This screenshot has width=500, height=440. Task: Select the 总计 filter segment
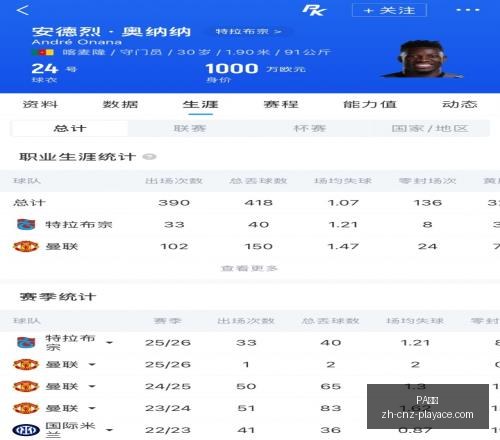(70, 128)
